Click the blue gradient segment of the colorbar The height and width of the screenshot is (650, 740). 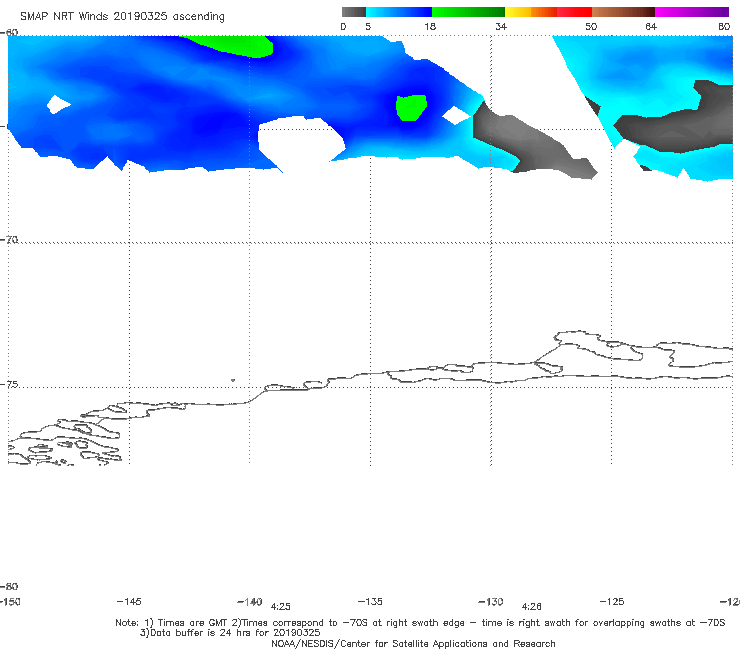[399, 12]
